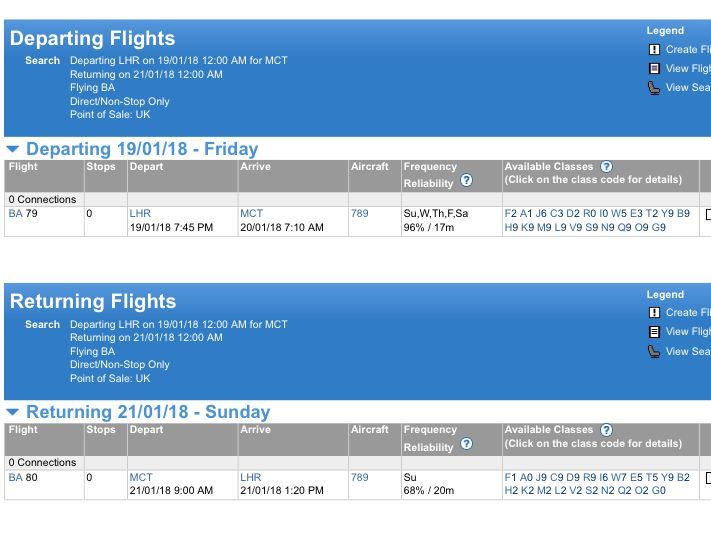Open the BA 80 flight link
This screenshot has height=541, width=711.
pyautogui.click(x=23, y=477)
